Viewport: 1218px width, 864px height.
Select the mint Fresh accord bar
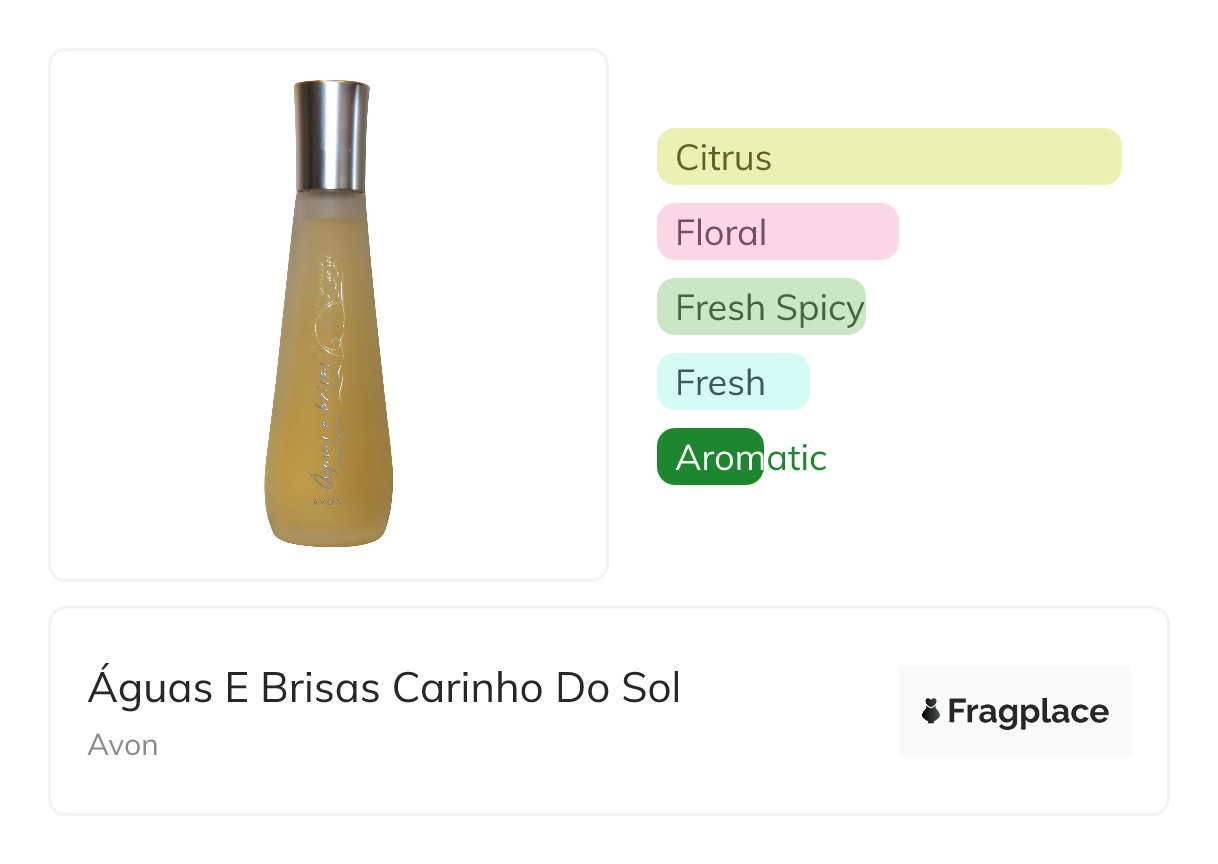pyautogui.click(x=732, y=382)
